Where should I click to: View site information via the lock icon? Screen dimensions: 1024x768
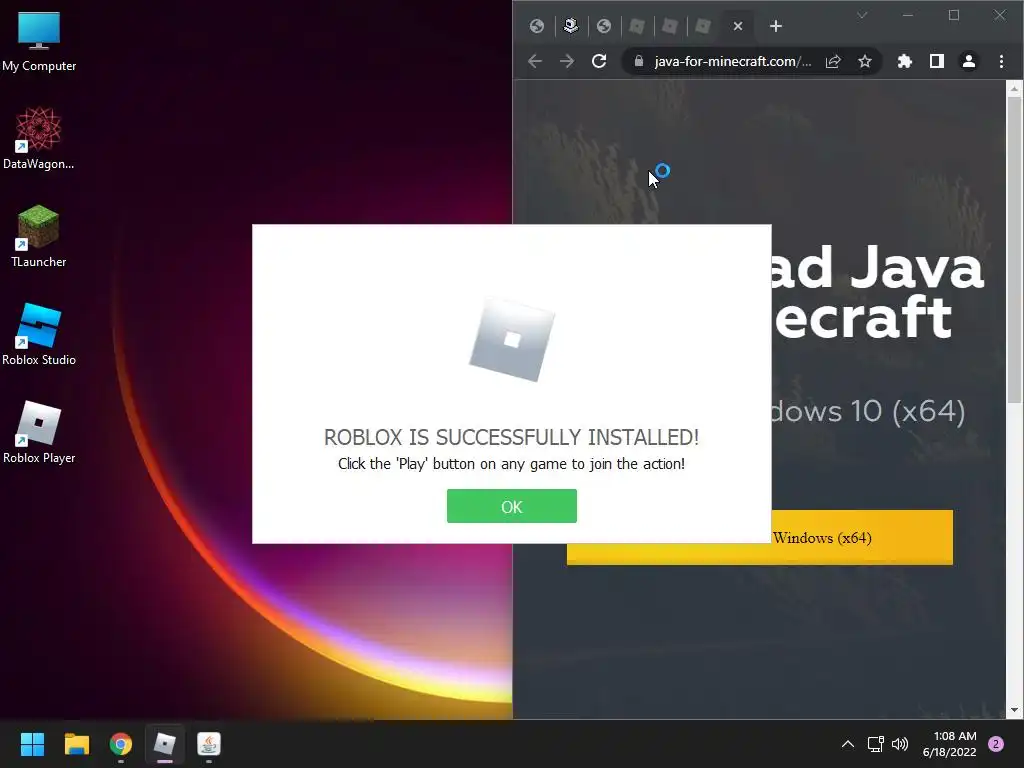(x=639, y=61)
